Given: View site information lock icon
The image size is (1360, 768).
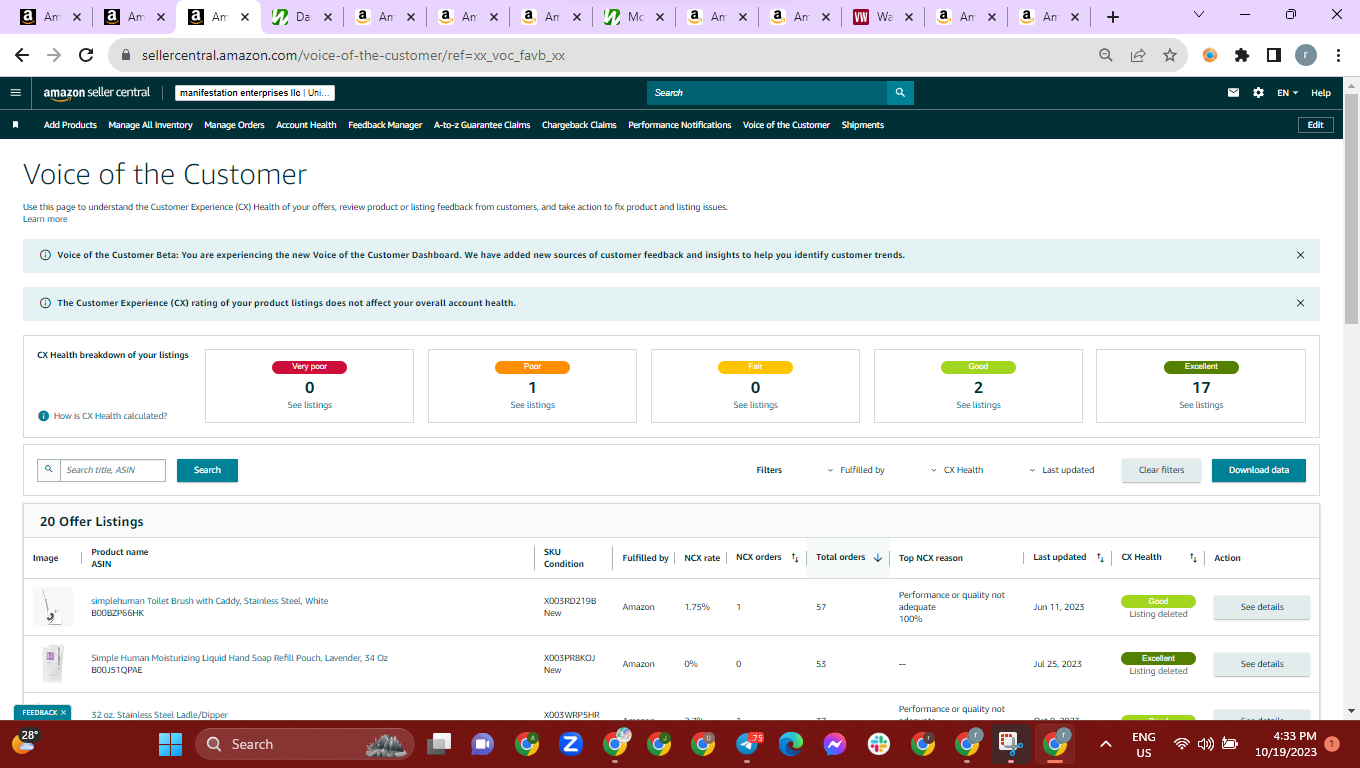Looking at the screenshot, I should (127, 56).
